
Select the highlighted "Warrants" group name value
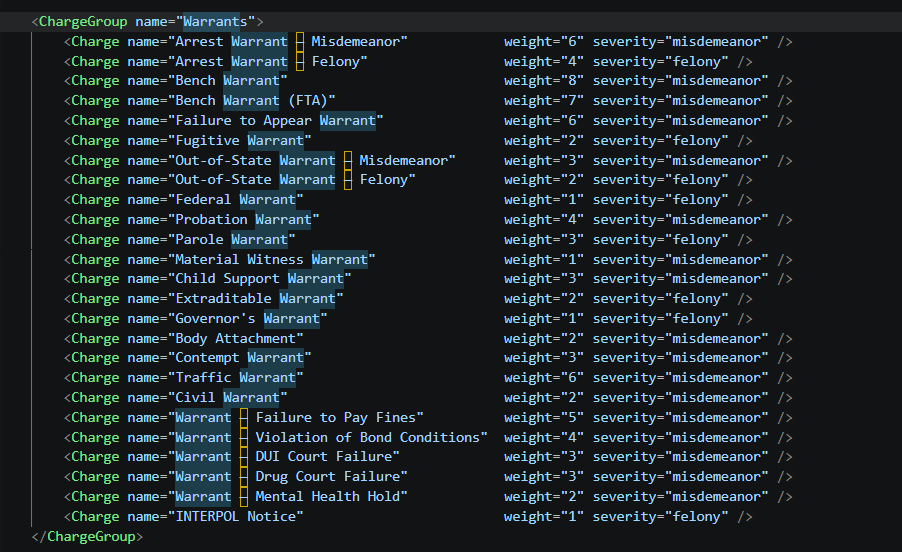click(215, 22)
